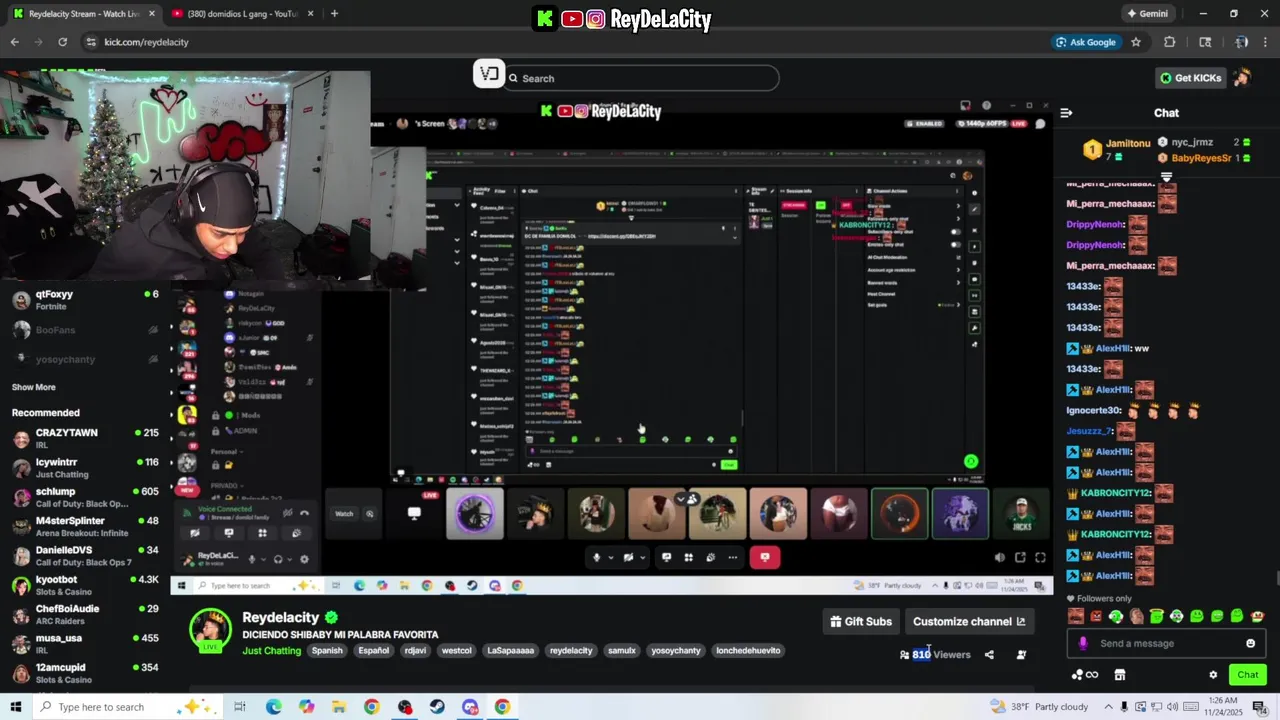Image resolution: width=1280 pixels, height=720 pixels.
Task: Open Microsoft Edge from the Windows taskbar
Action: tap(273, 707)
